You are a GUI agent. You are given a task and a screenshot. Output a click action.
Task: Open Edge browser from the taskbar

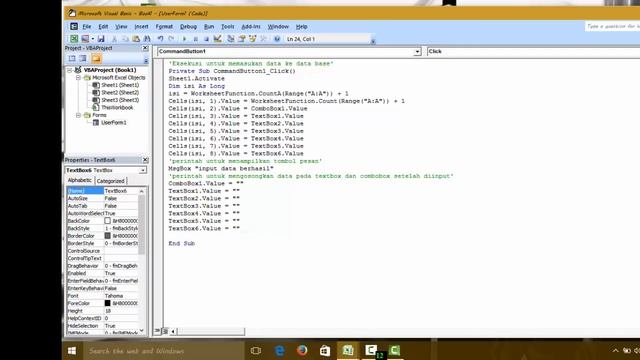280,351
